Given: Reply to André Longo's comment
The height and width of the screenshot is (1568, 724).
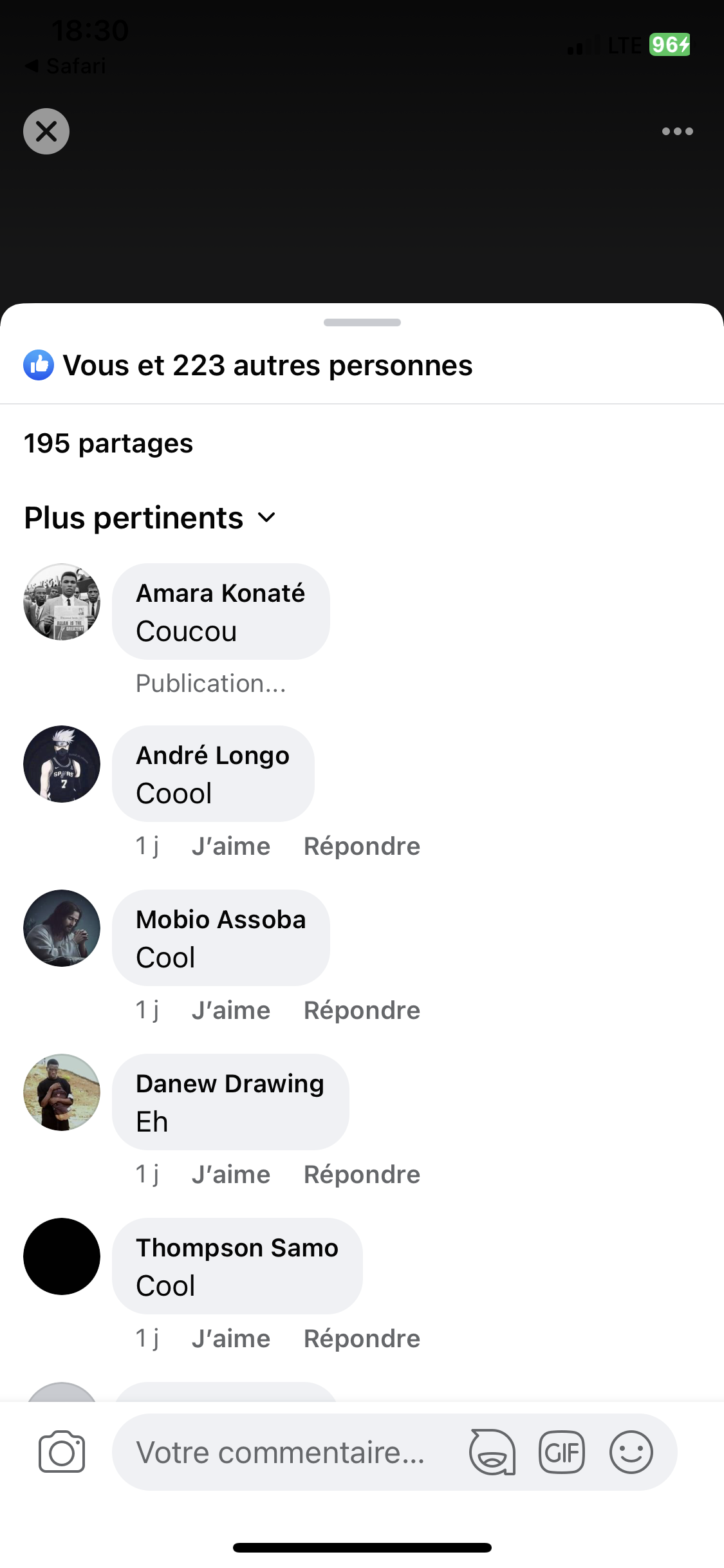Looking at the screenshot, I should click(x=362, y=846).
